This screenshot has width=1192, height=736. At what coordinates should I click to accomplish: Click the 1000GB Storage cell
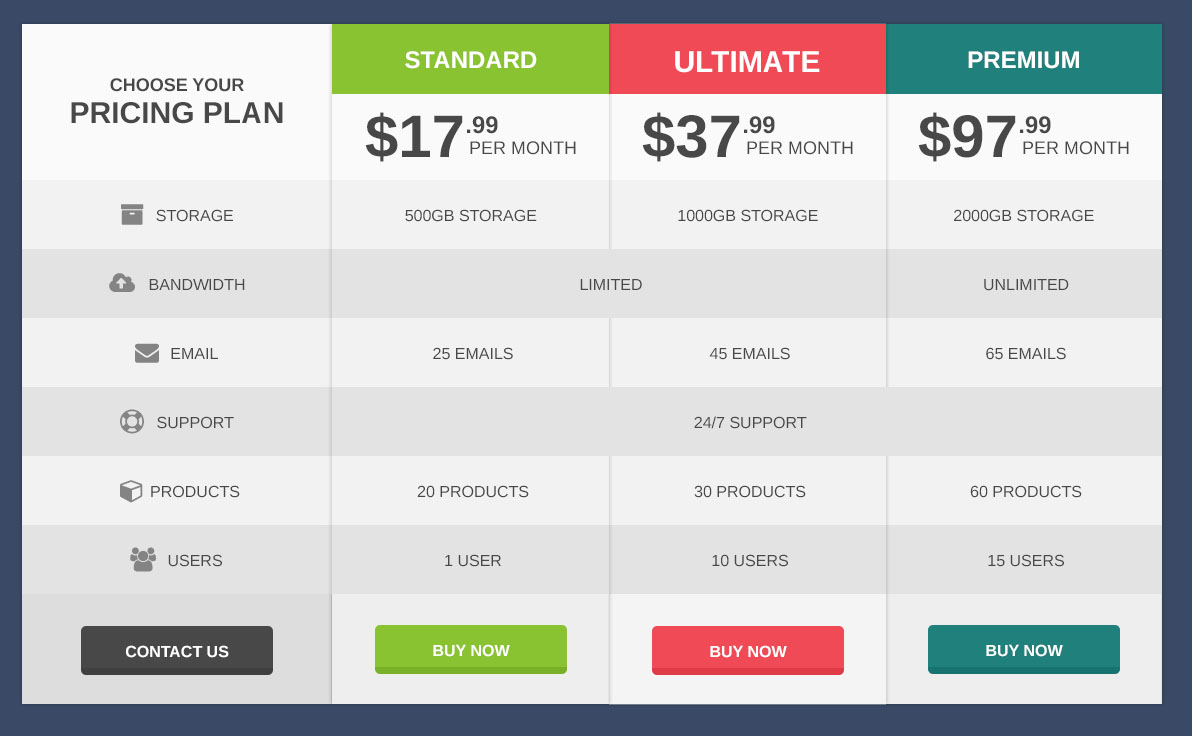click(x=748, y=216)
